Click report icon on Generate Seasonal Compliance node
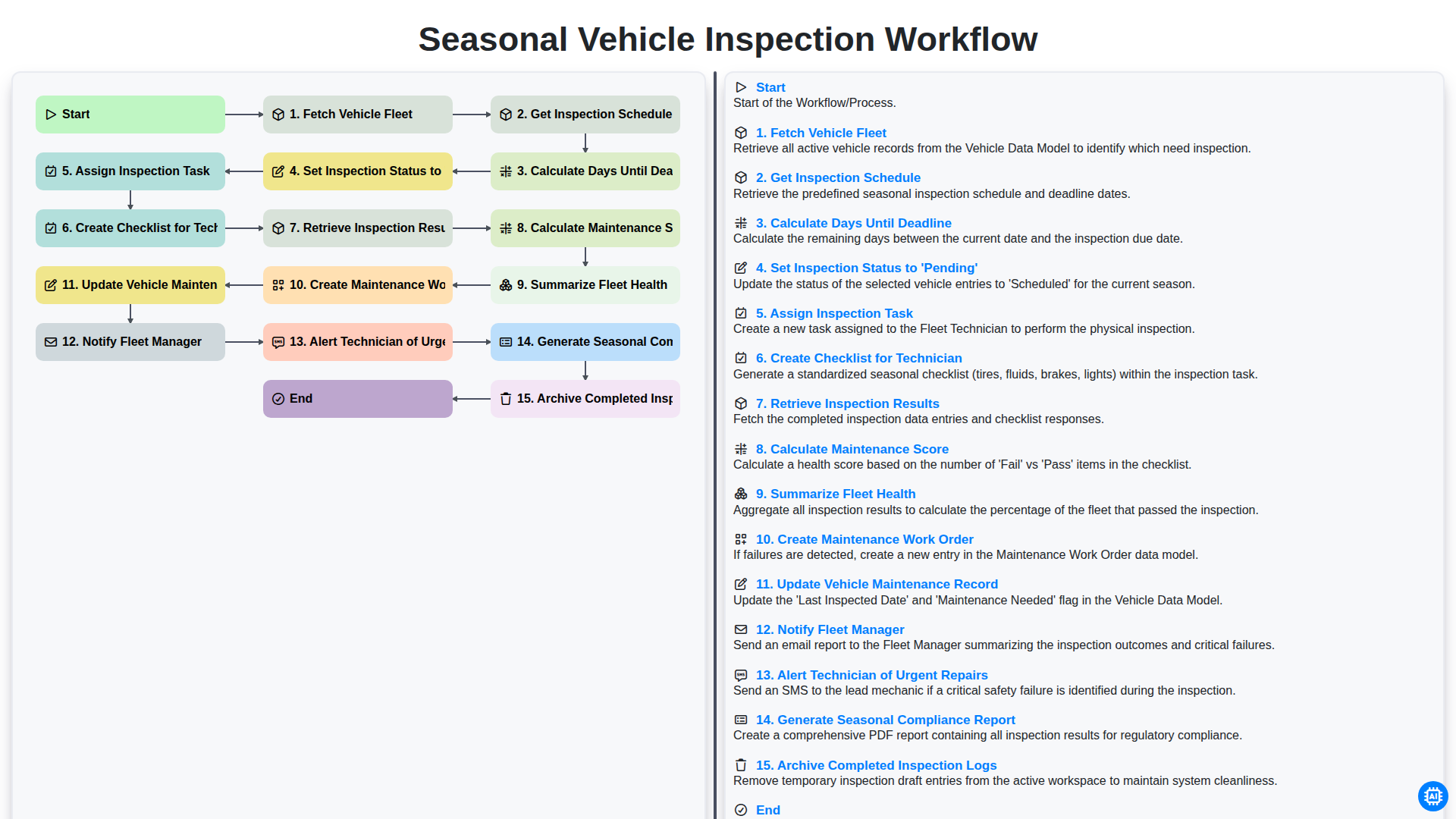The height and width of the screenshot is (819, 1456). (506, 342)
